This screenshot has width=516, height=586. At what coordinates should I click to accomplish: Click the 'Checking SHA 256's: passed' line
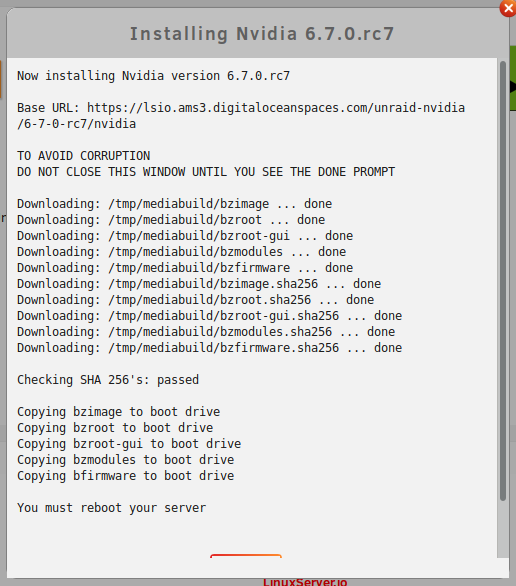point(108,380)
